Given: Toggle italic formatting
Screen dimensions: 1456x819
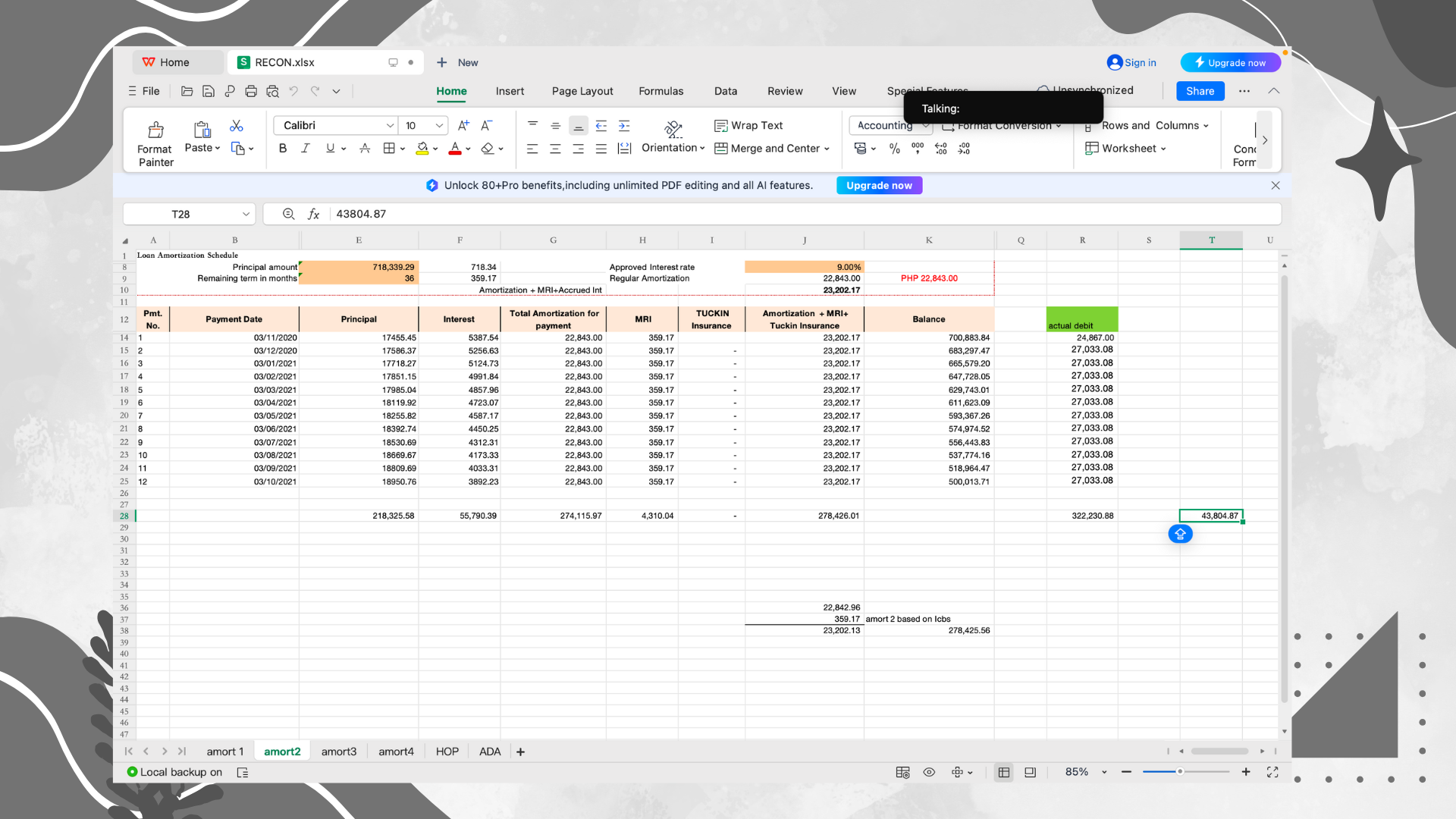Looking at the screenshot, I should coord(306,149).
